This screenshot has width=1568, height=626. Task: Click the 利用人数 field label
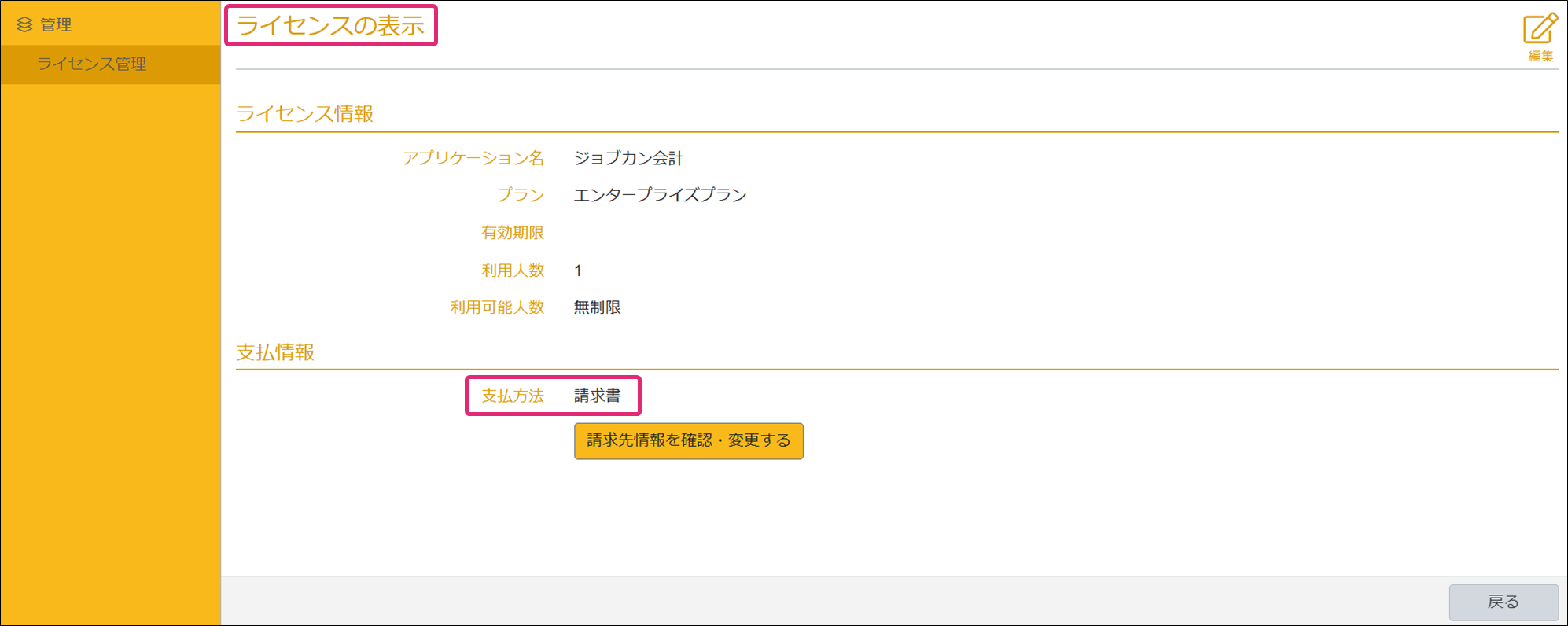(x=512, y=271)
